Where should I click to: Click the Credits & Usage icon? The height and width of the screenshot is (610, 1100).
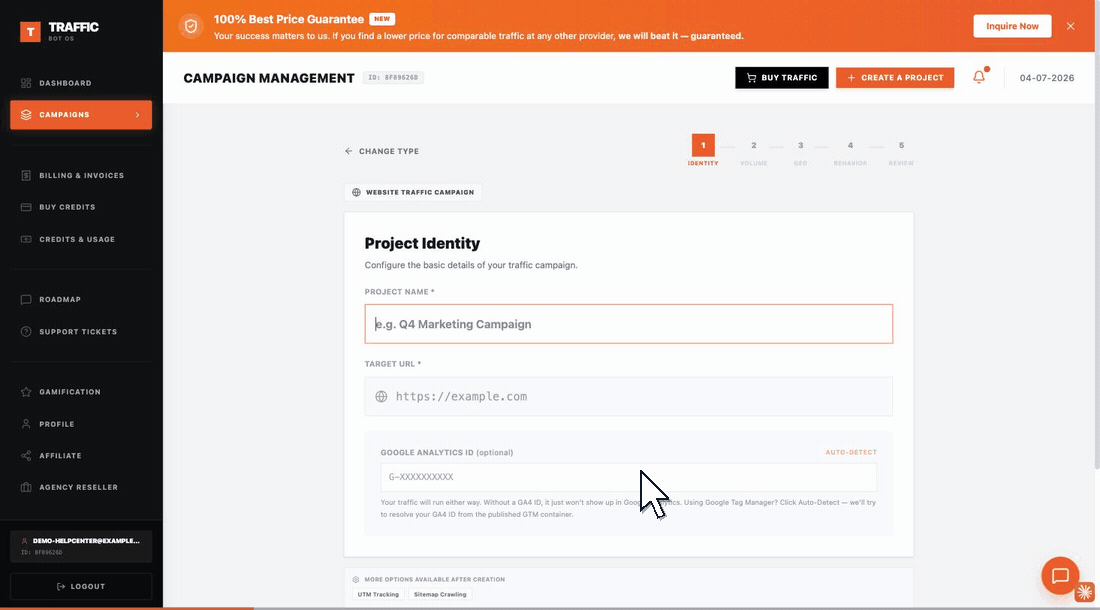pyautogui.click(x=26, y=239)
